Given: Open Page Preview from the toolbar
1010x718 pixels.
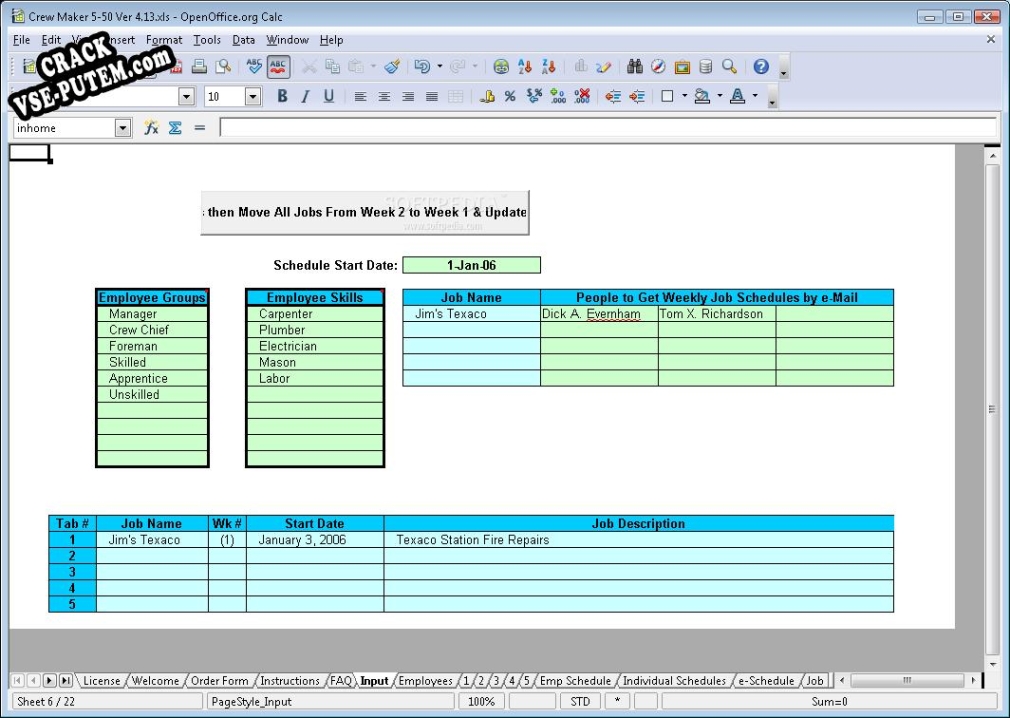Looking at the screenshot, I should 223,66.
